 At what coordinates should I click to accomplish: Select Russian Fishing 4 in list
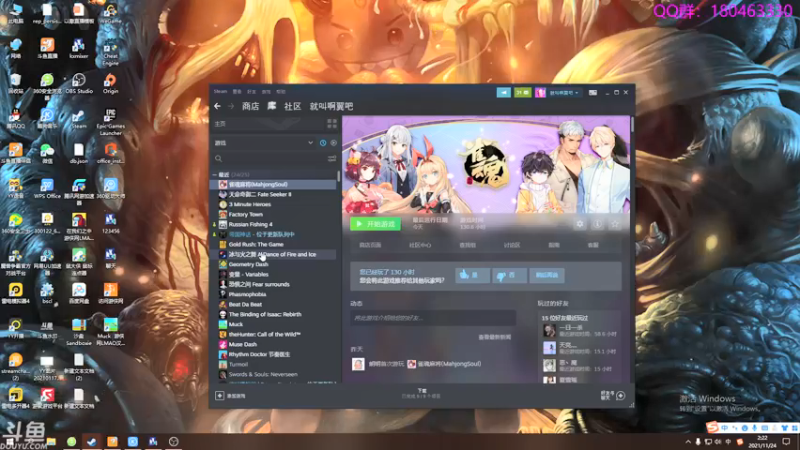[273, 224]
